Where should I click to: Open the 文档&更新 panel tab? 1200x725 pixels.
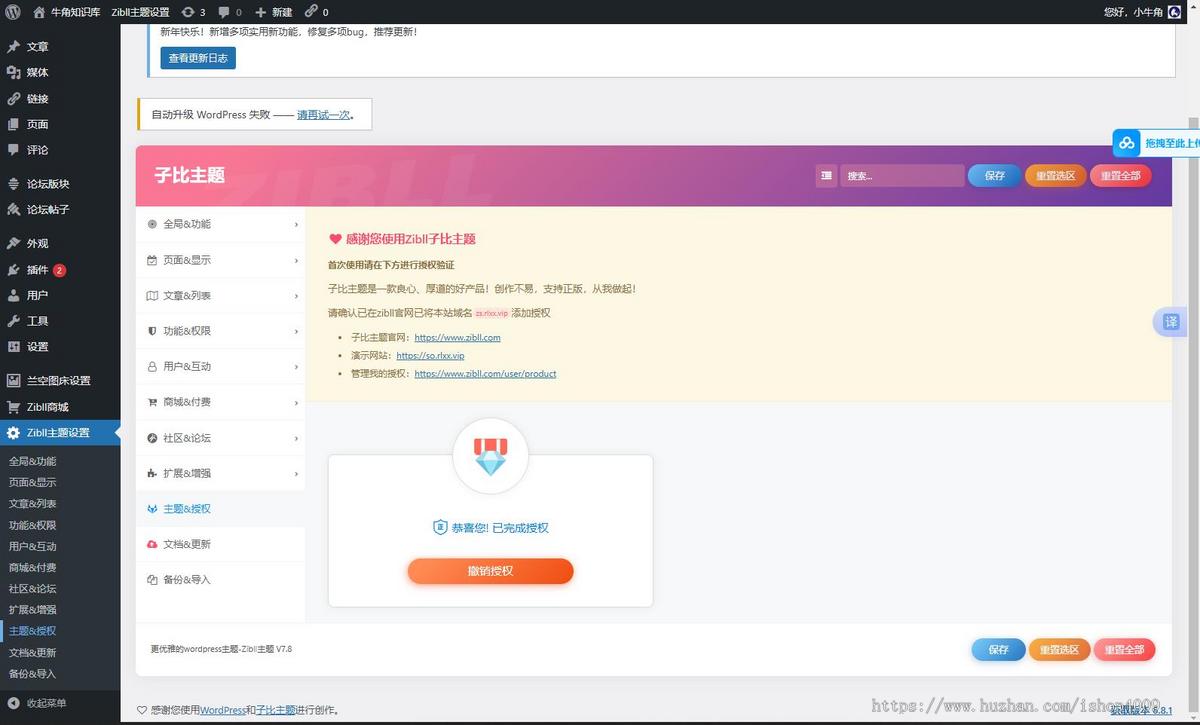[x=220, y=544]
